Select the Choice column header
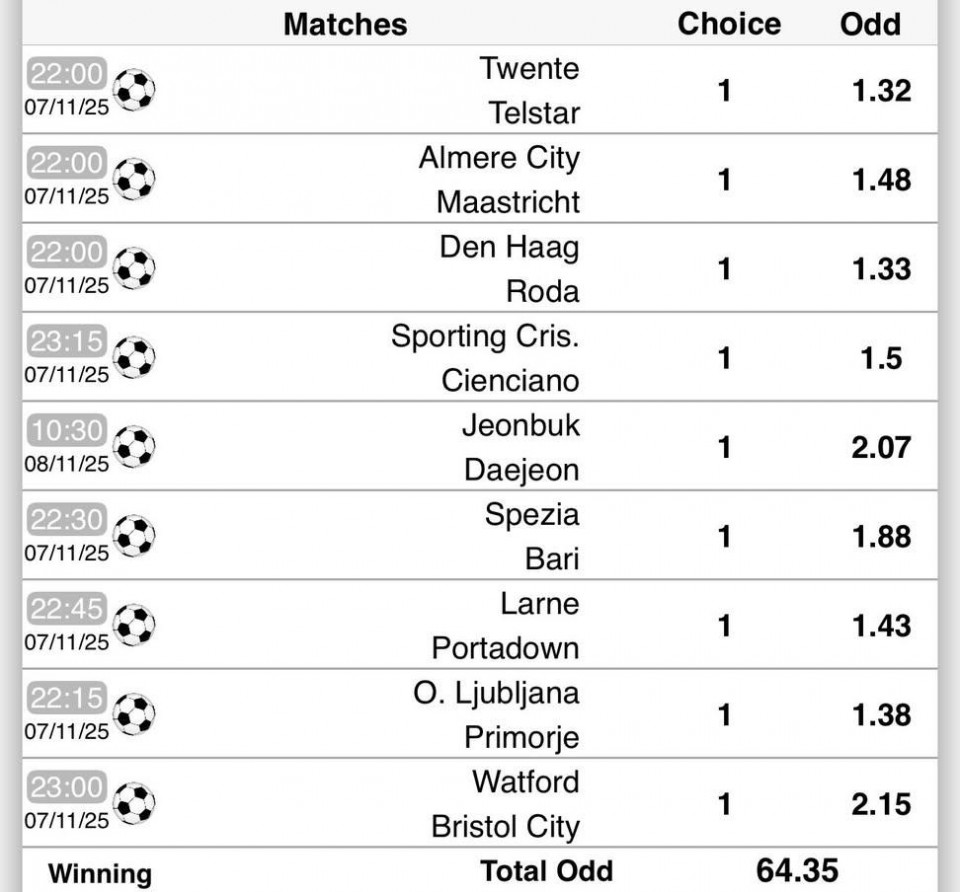 click(729, 24)
